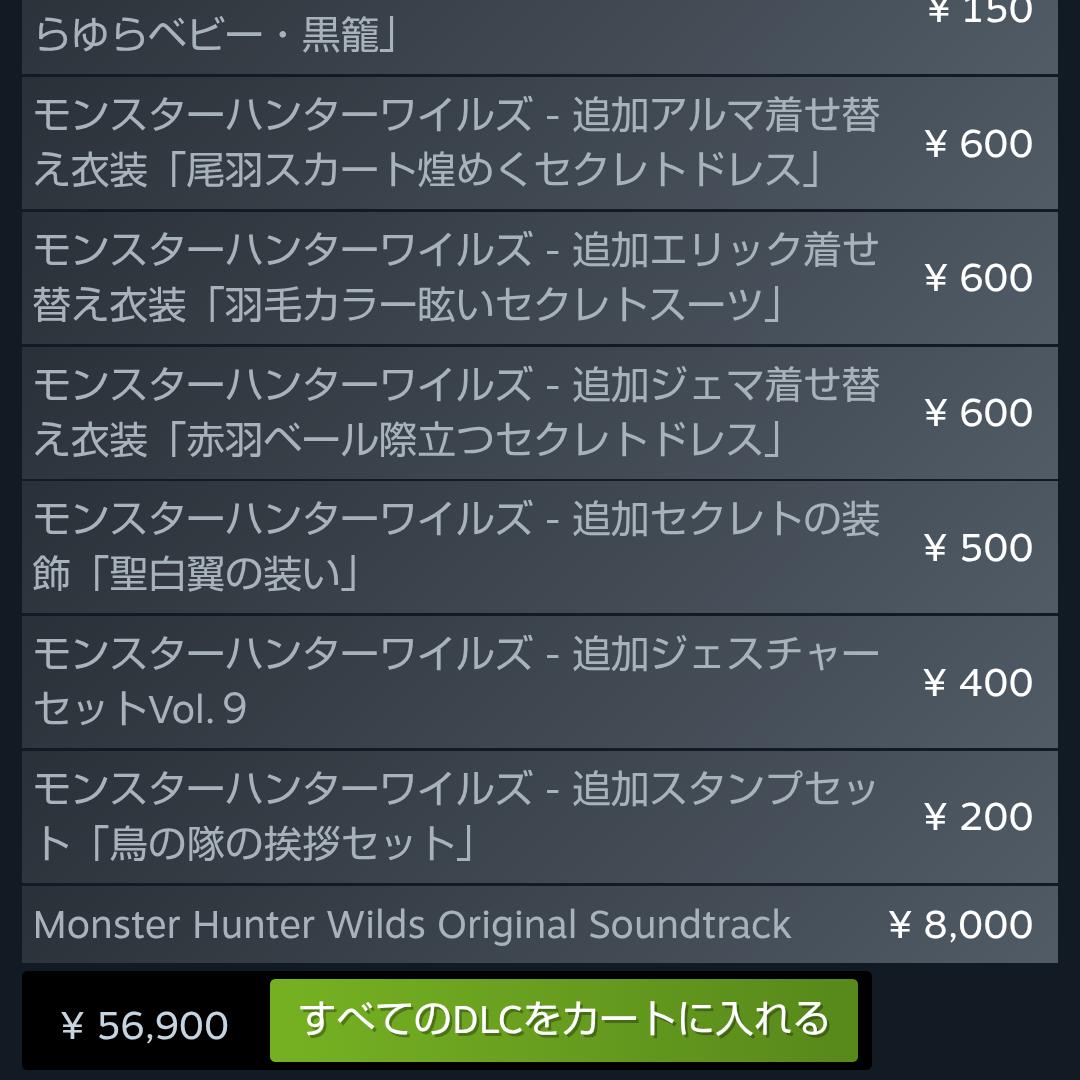Screen dimensions: 1080x1080
Task: Open the 追加スタンプセット DLC entry
Action: [456, 817]
